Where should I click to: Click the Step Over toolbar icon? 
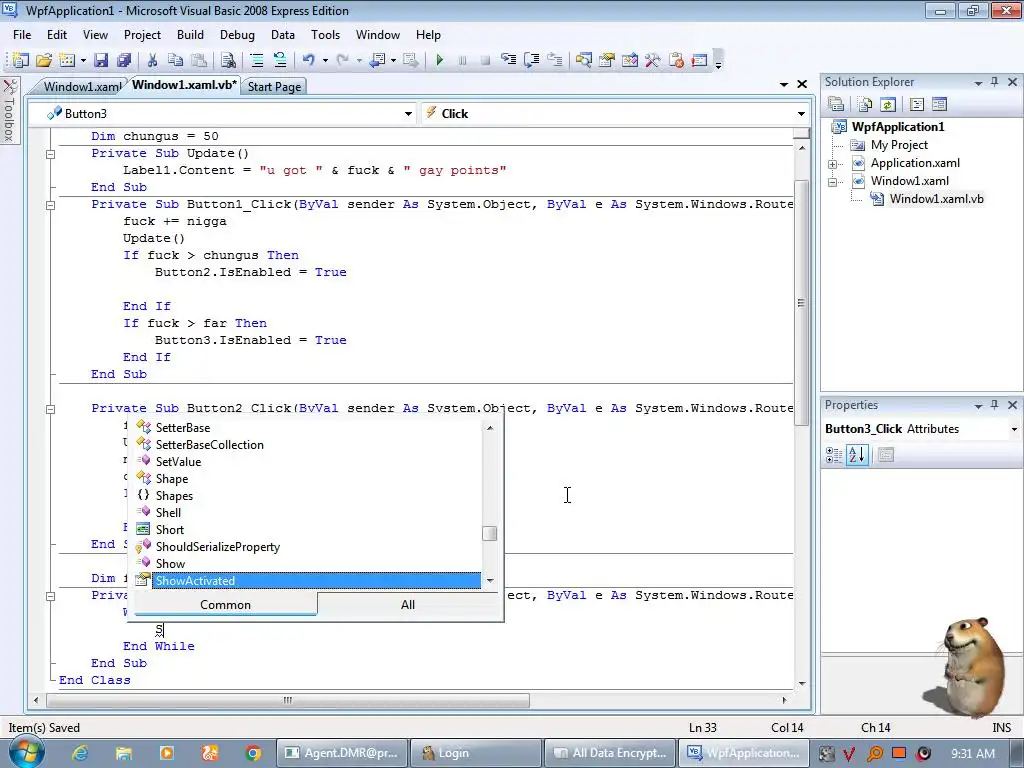532,60
